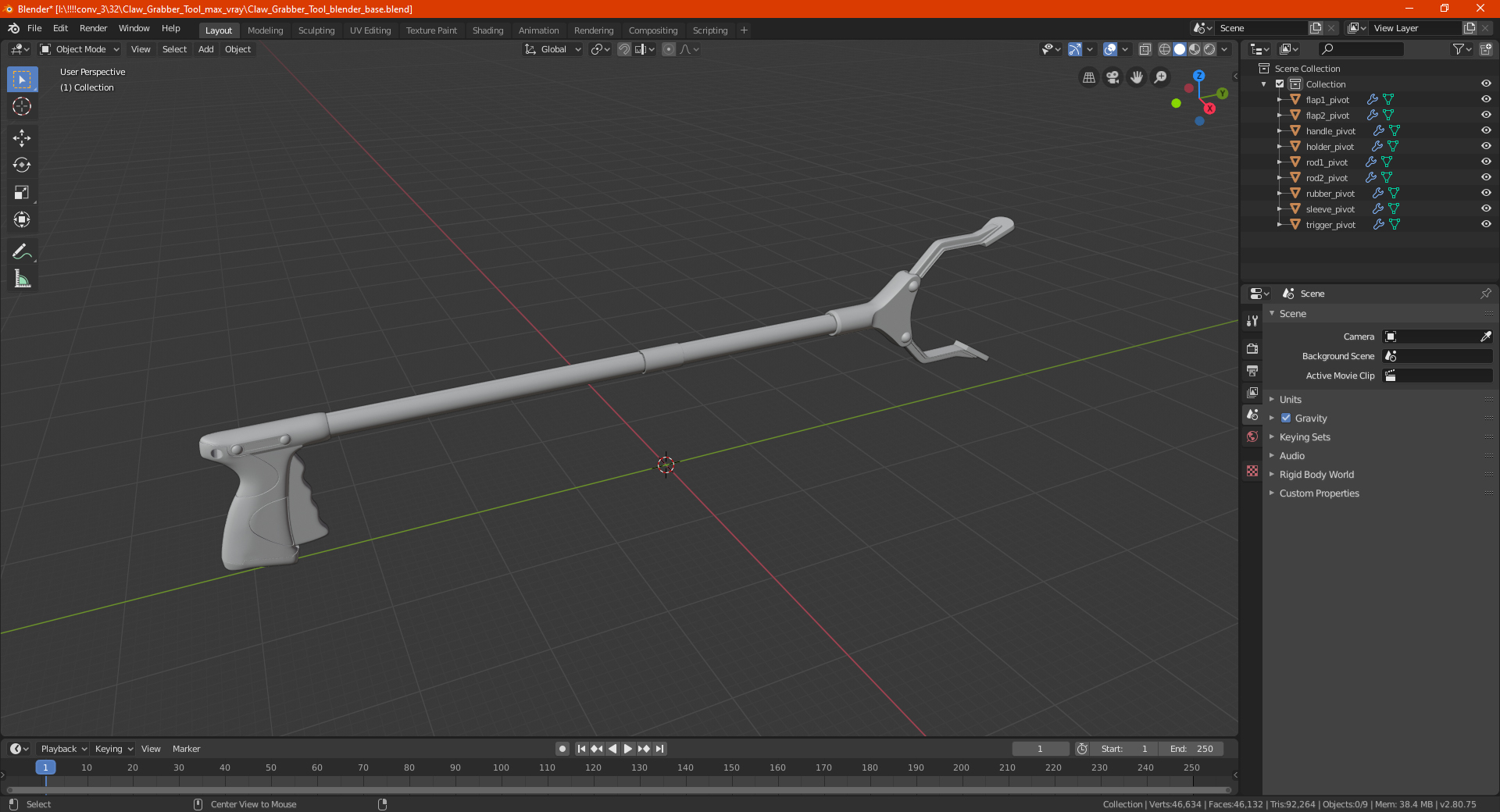Play the animation in reverse
The image size is (1500, 812).
612,749
